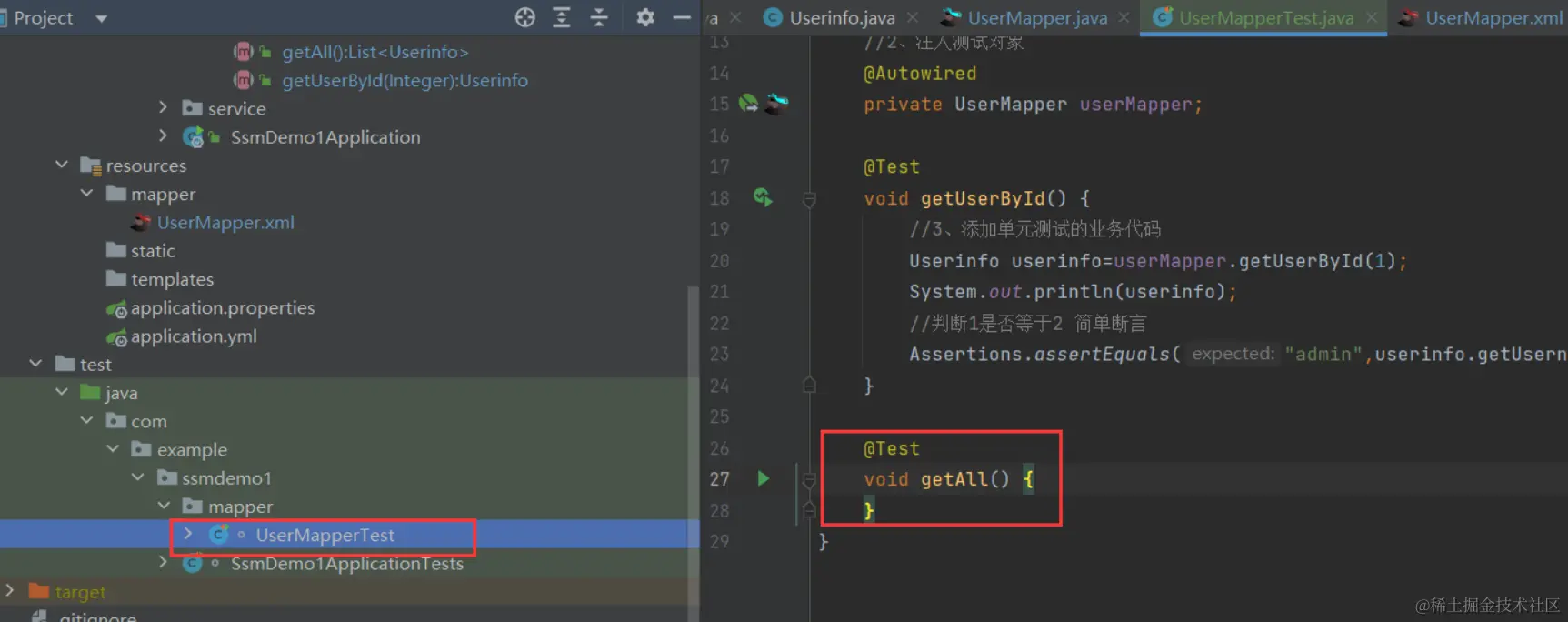Open the Project view dropdown arrow

[101, 18]
